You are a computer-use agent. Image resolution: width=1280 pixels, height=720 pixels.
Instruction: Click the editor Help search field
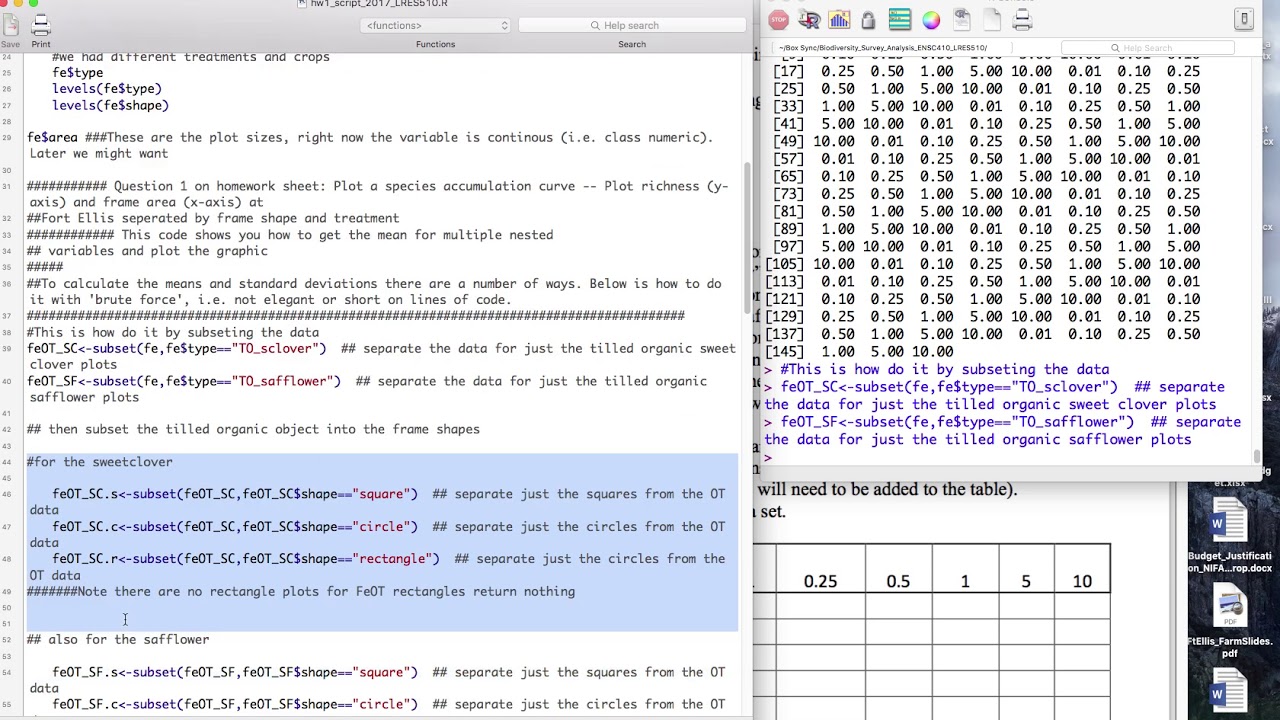click(632, 25)
